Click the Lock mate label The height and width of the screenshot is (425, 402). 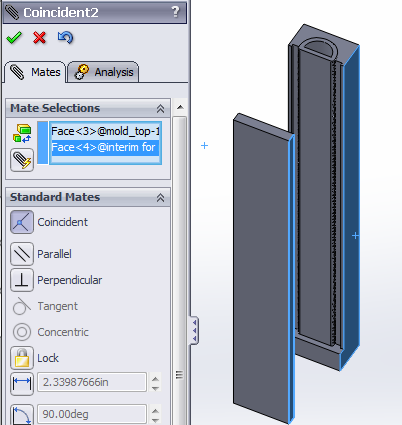[48, 358]
